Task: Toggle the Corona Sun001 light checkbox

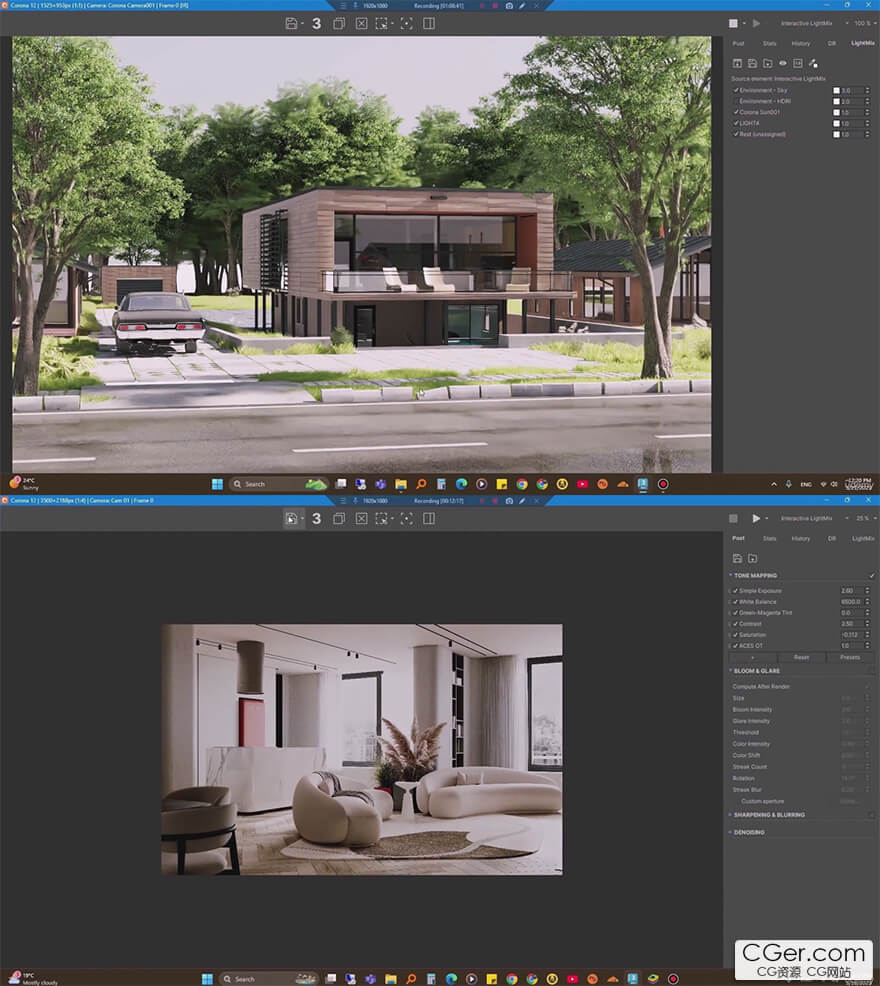Action: [736, 113]
